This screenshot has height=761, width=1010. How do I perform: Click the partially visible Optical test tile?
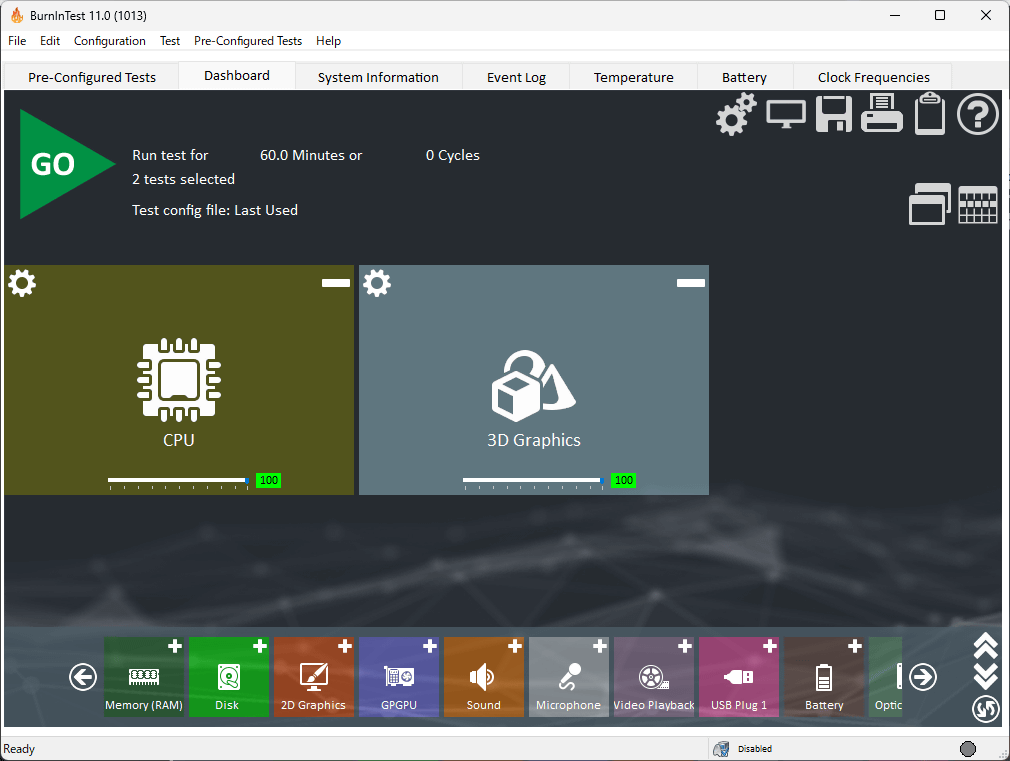(x=886, y=677)
